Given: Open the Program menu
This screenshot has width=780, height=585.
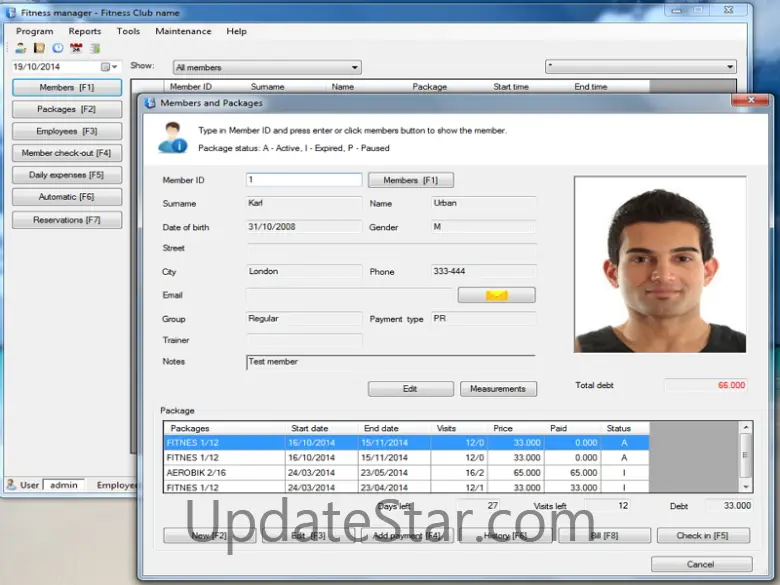Looking at the screenshot, I should (x=34, y=31).
